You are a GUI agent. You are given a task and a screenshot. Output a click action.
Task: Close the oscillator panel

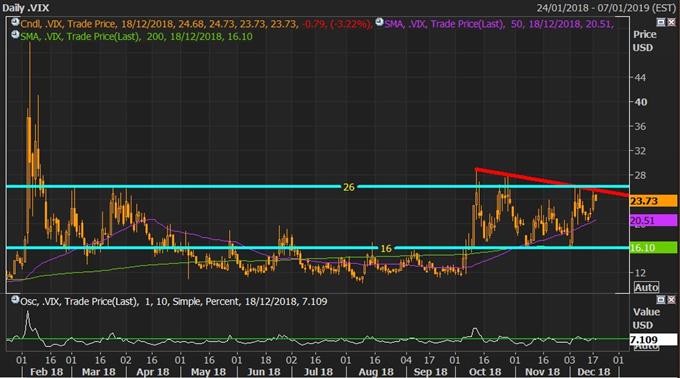(x=671, y=300)
